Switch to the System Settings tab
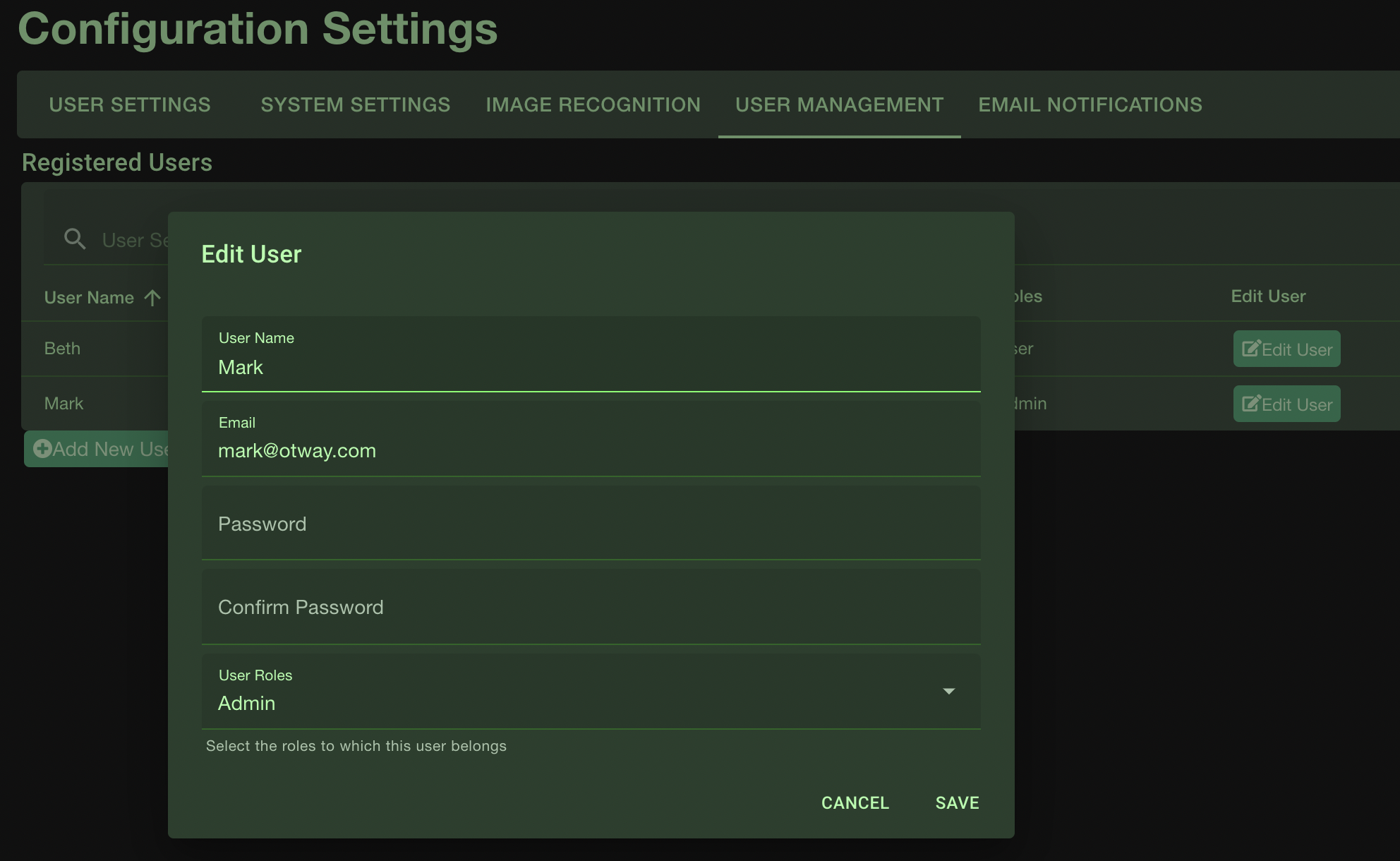Image resolution: width=1400 pixels, height=861 pixels. tap(355, 104)
